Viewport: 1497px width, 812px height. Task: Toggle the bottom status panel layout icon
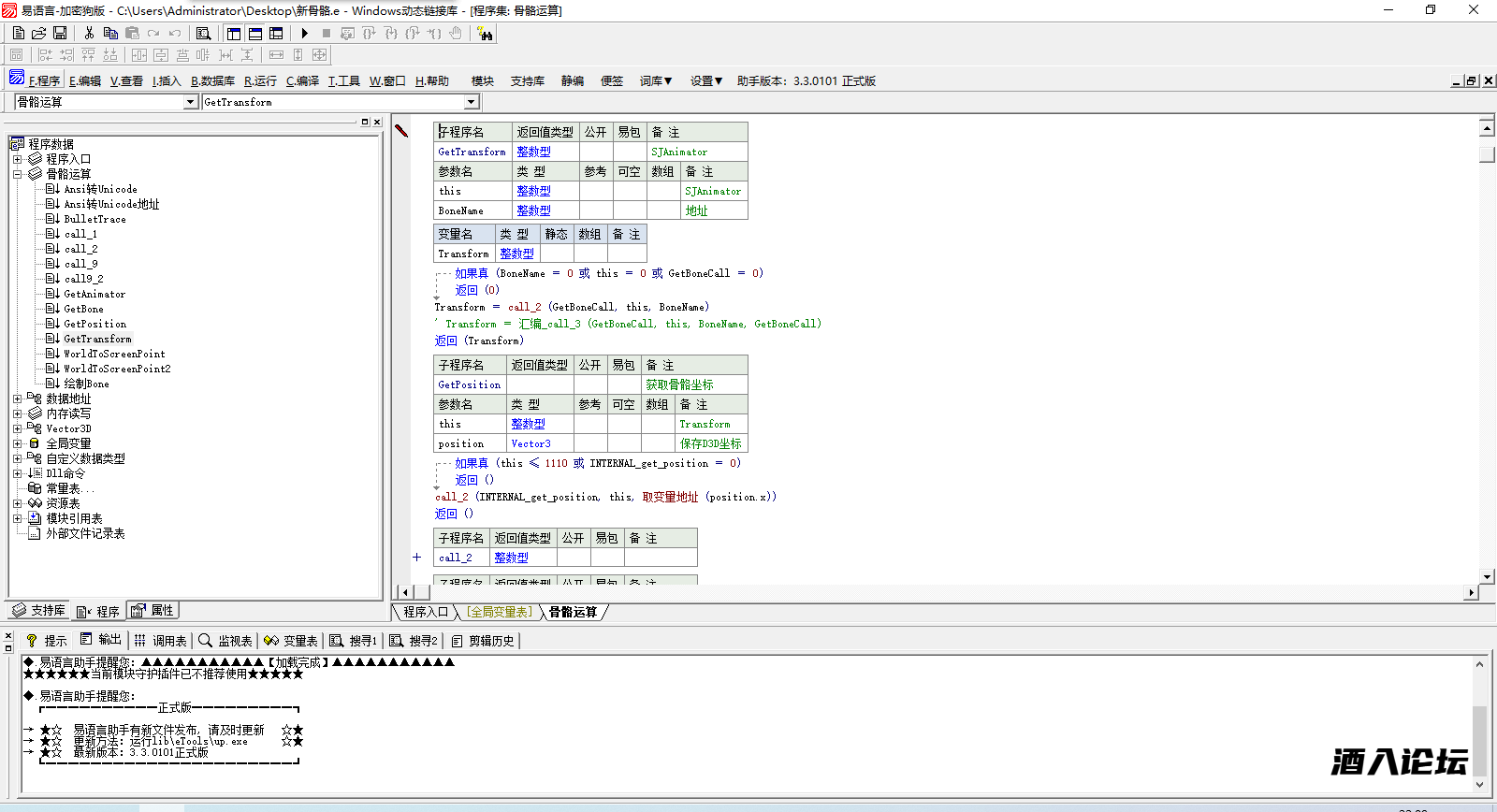pyautogui.click(x=255, y=33)
